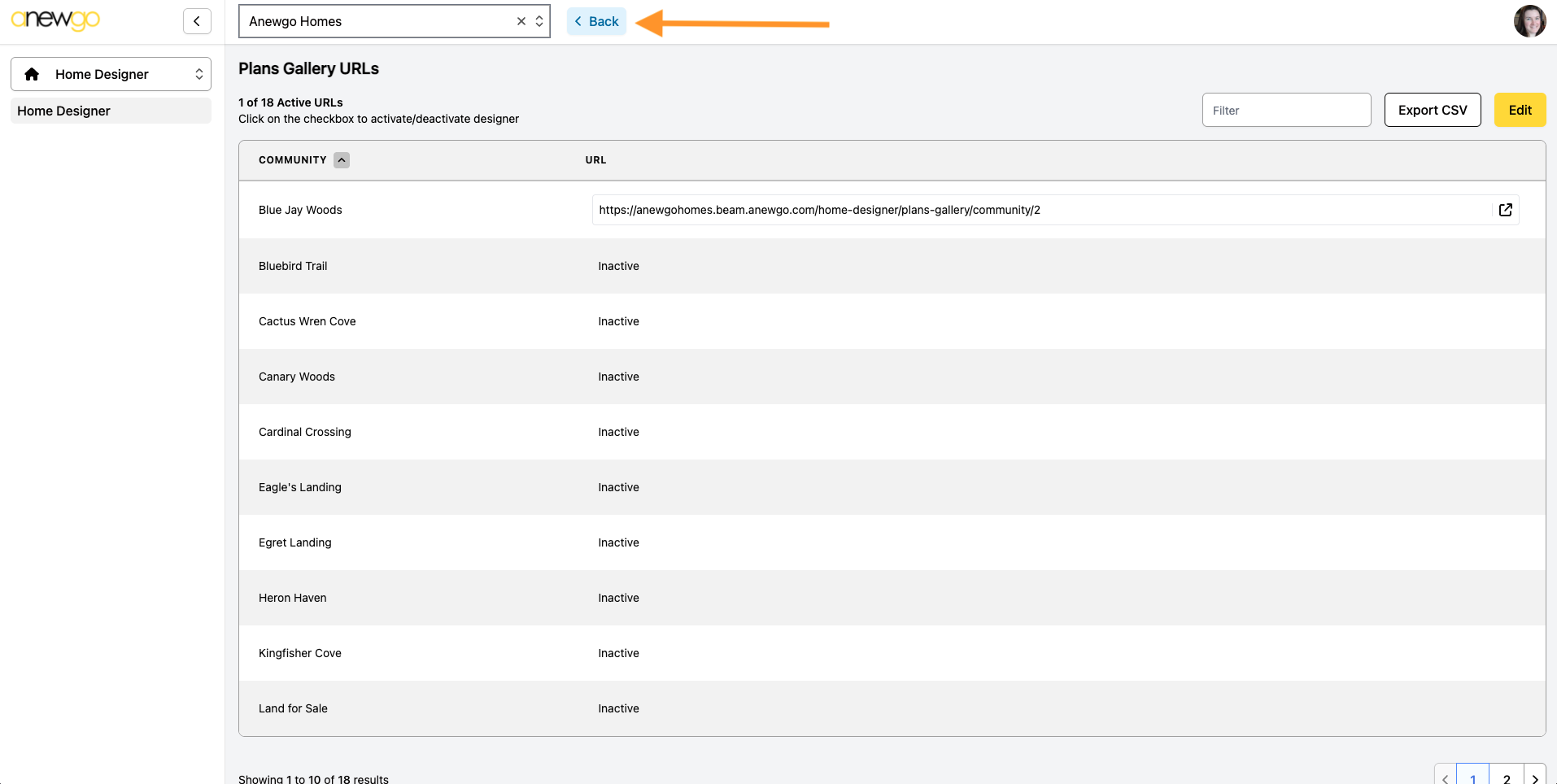Click Inactive status for Canary Woods
The image size is (1557, 784).
coord(618,377)
